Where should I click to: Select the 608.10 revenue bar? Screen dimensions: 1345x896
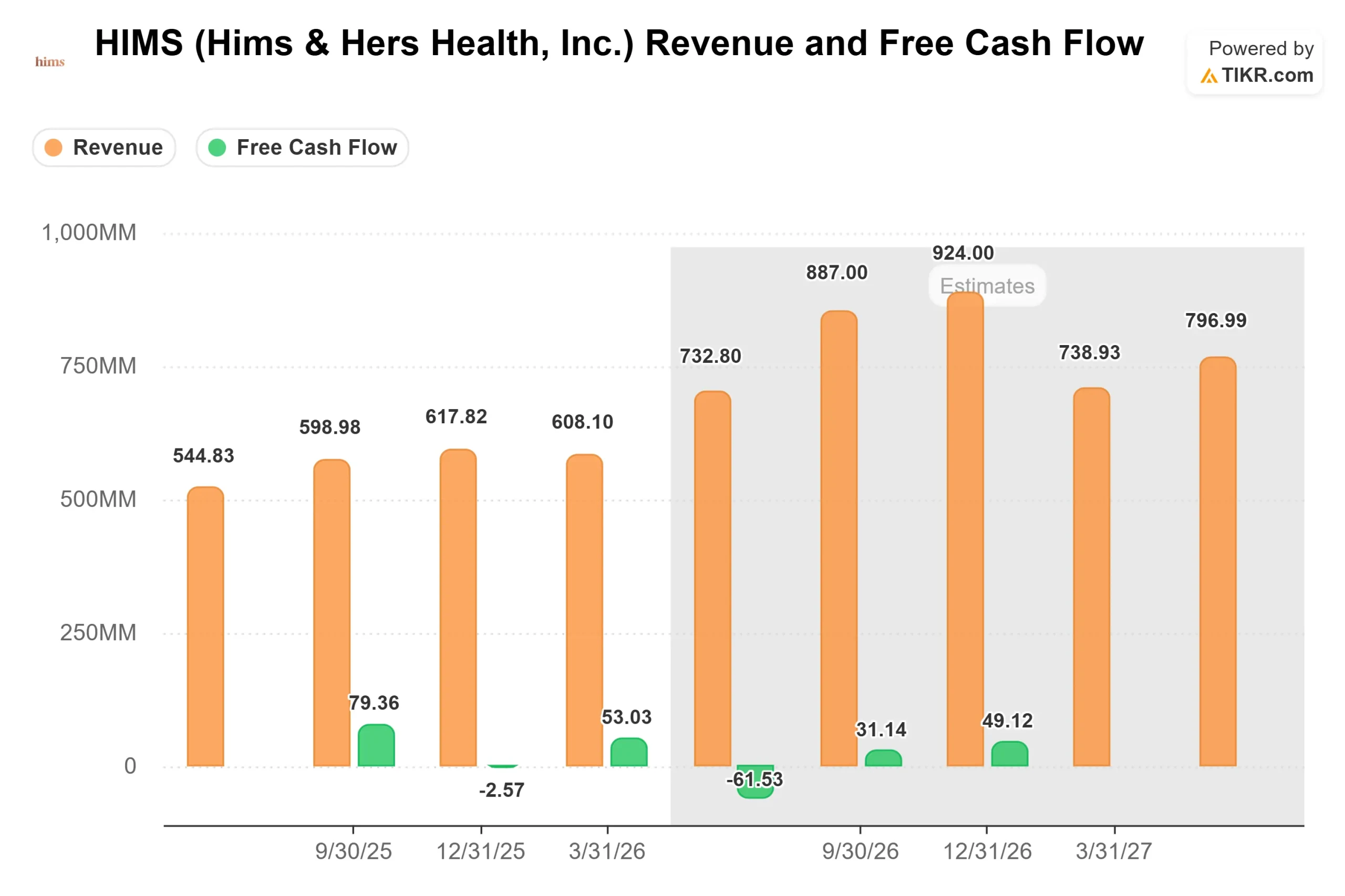(585, 610)
